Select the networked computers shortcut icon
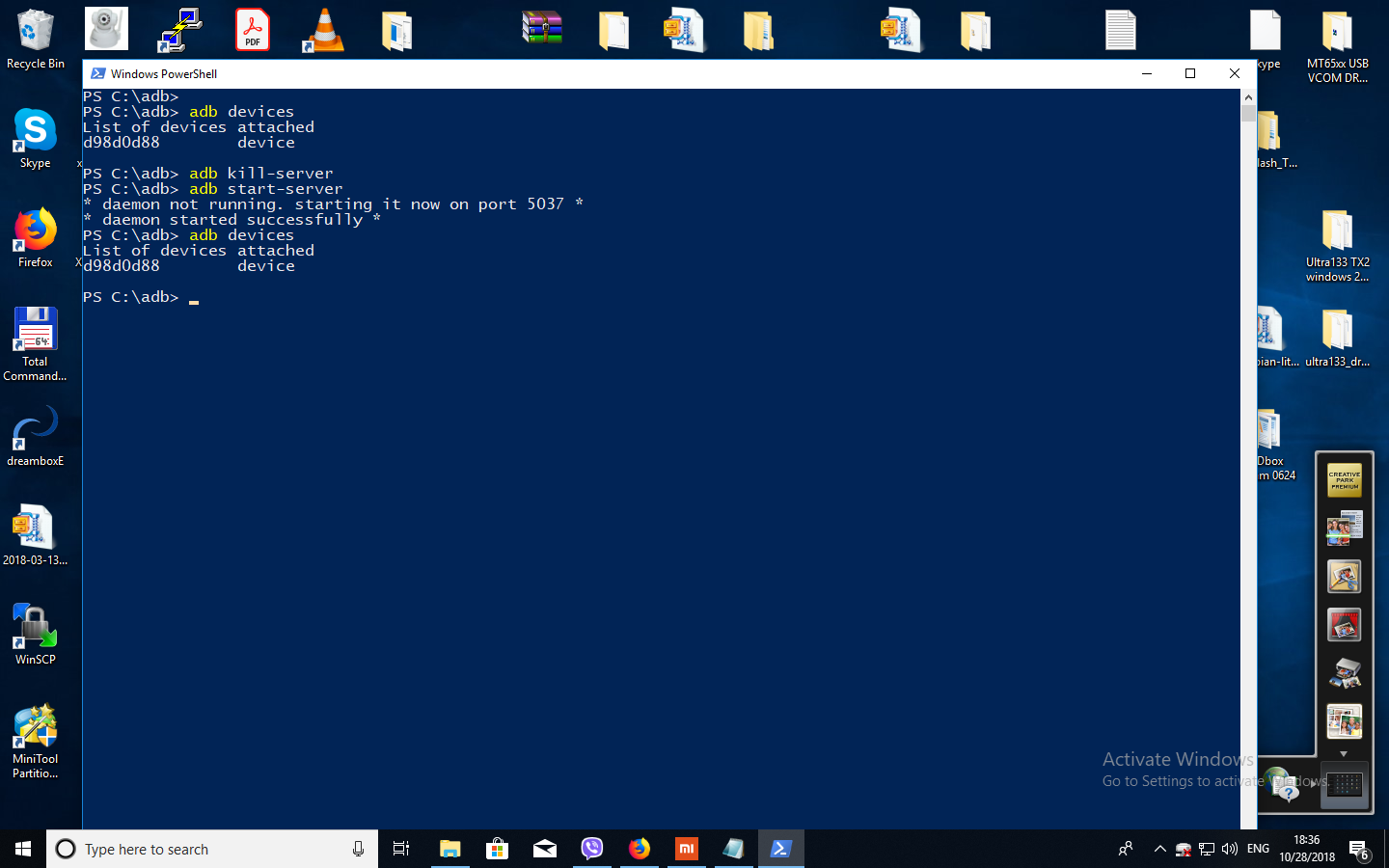The height and width of the screenshot is (868, 1389). tap(180, 30)
